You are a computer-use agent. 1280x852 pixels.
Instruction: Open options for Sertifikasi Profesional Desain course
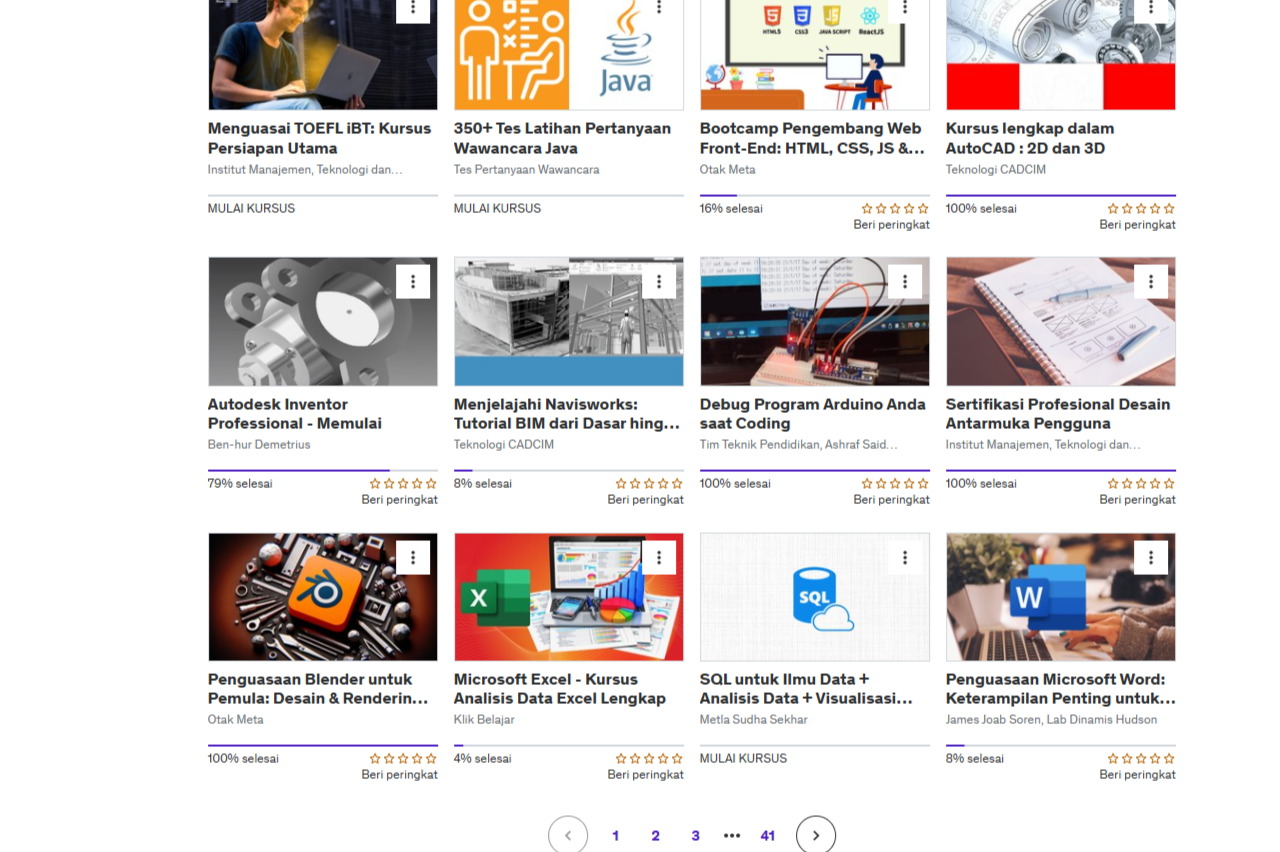(1150, 282)
